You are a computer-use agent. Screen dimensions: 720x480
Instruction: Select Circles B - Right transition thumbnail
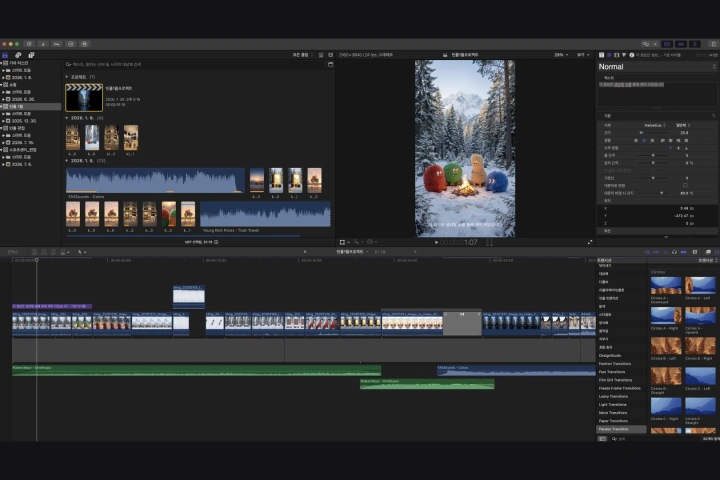click(700, 345)
